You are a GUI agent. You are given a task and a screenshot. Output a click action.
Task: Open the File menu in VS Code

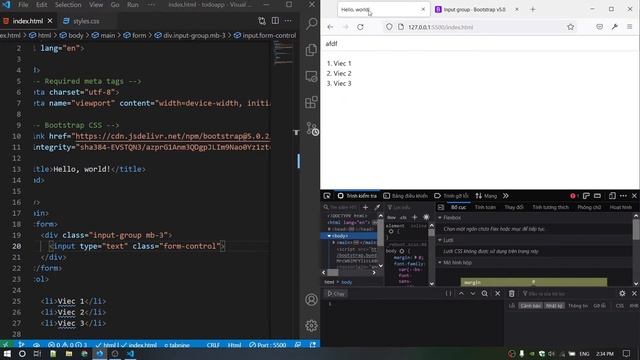click(23, 5)
